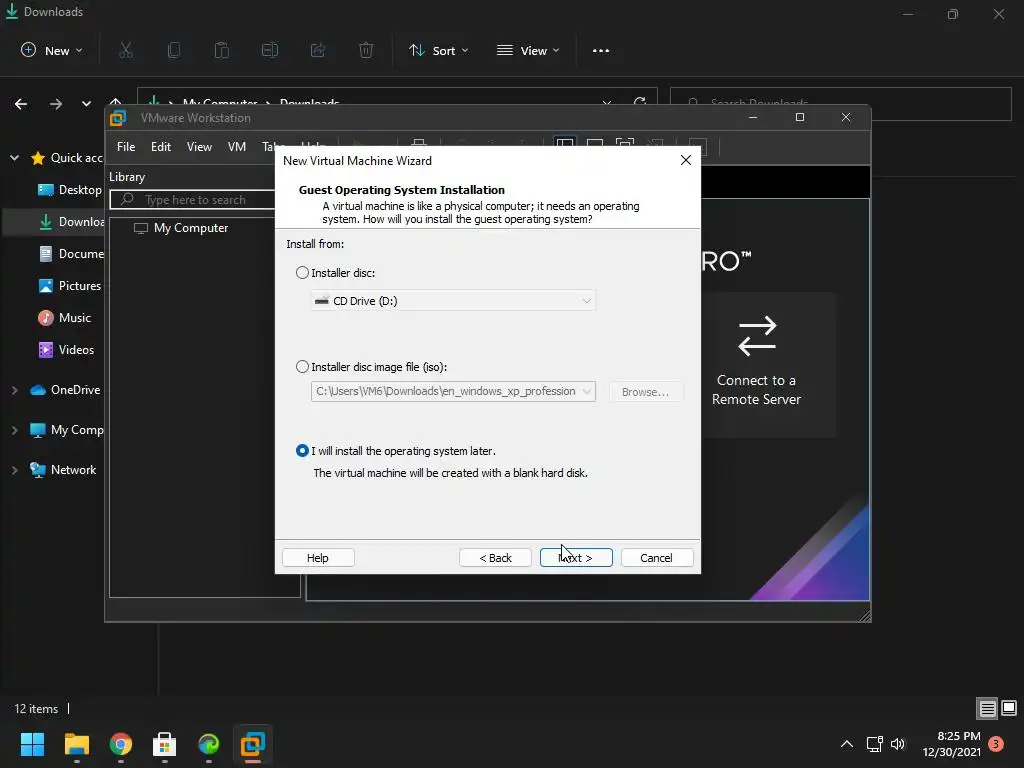Viewport: 1024px width, 768px height.
Task: Open Videos in the Explorer sidebar
Action: tap(67, 350)
